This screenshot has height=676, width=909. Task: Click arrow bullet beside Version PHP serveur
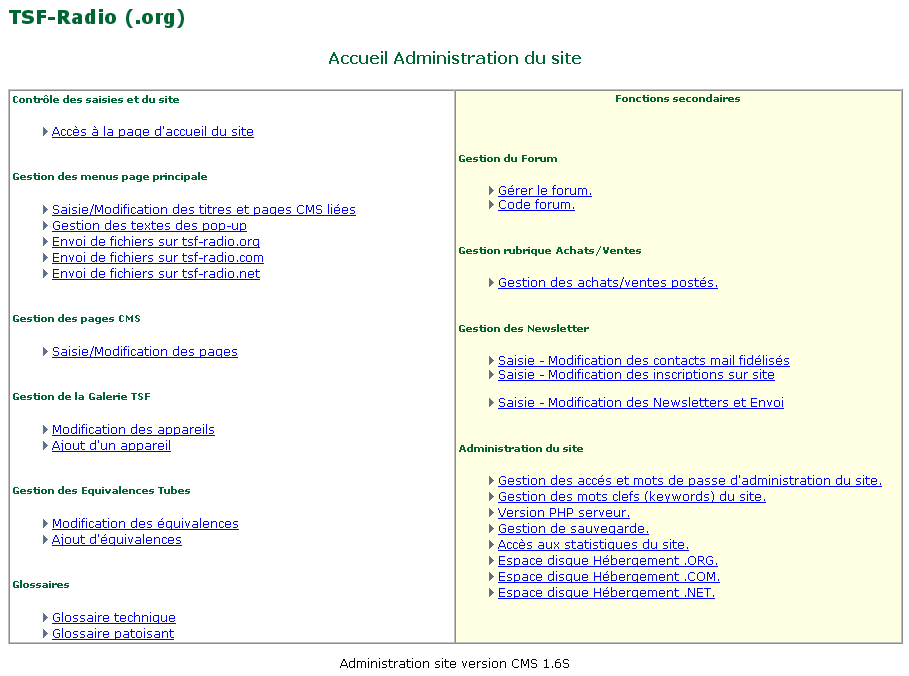[x=492, y=513]
